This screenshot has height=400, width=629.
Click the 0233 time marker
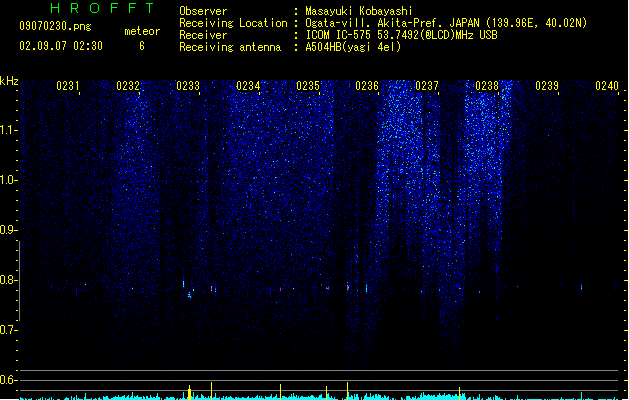click(188, 86)
